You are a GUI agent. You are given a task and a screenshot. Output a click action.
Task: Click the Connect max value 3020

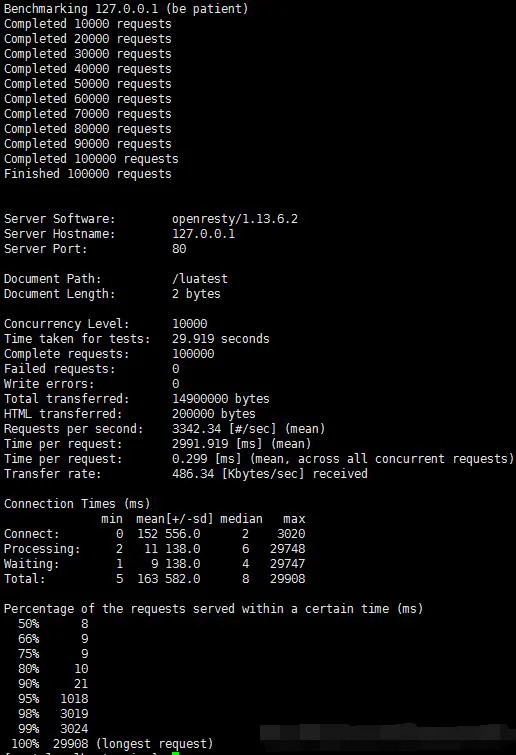(291, 534)
